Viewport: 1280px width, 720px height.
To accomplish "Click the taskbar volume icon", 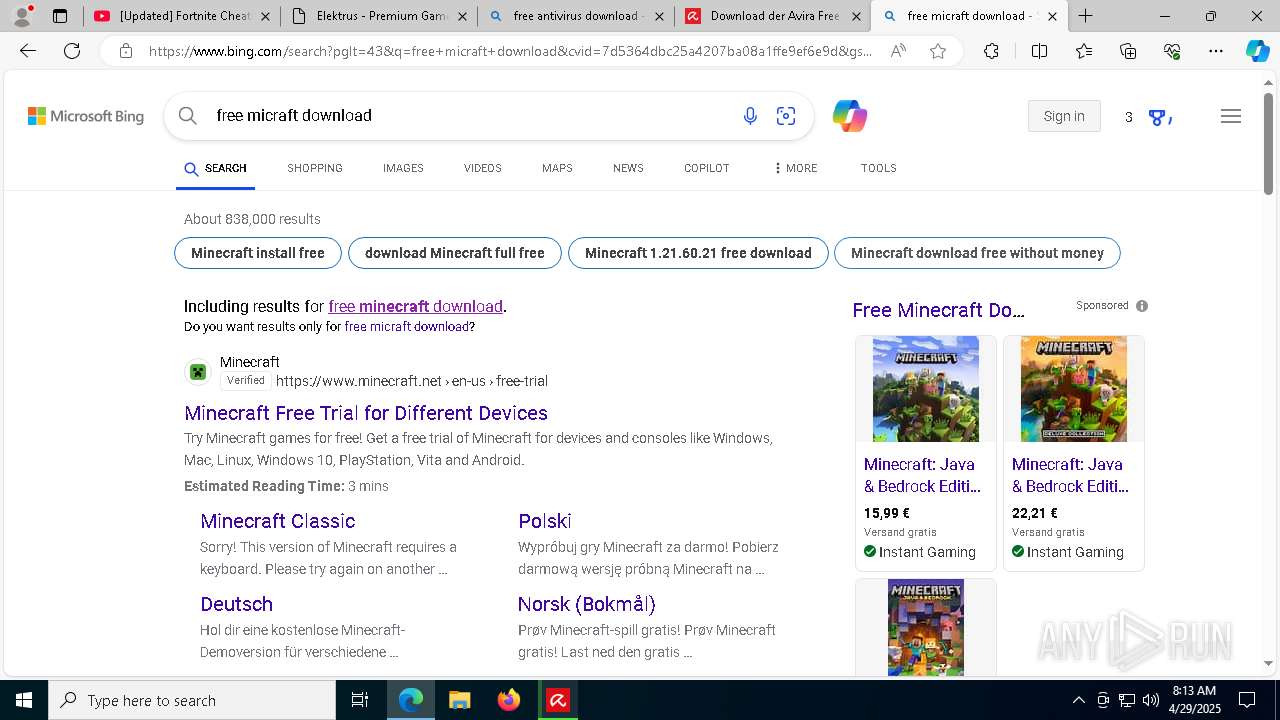I will pyautogui.click(x=1151, y=700).
